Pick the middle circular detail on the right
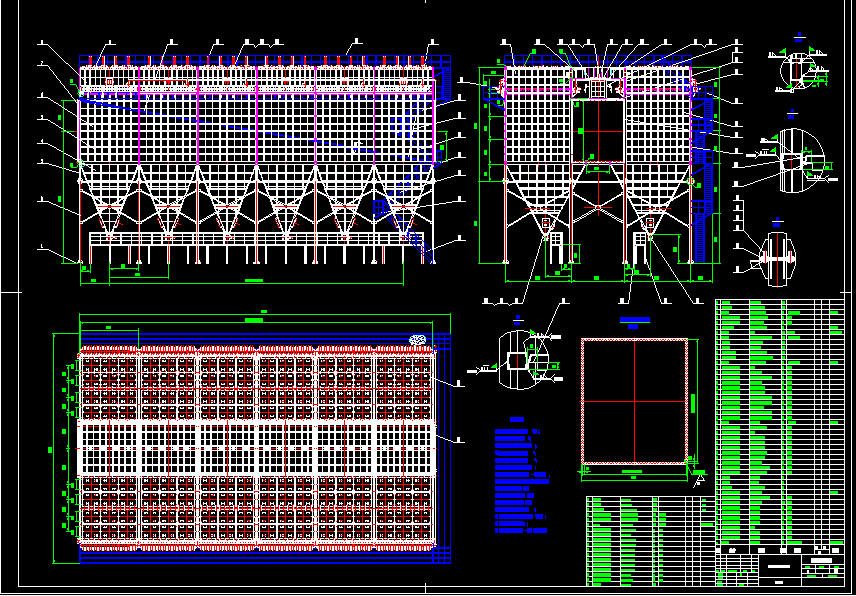Image resolution: width=856 pixels, height=596 pixels. click(x=800, y=160)
